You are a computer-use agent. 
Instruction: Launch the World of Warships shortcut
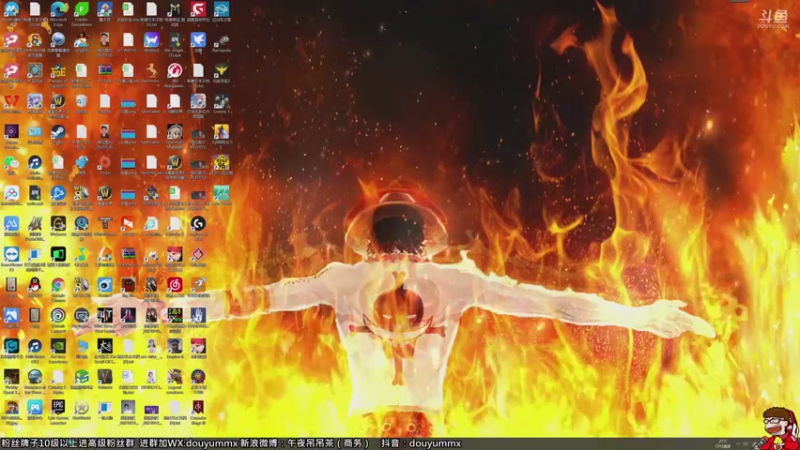point(175,71)
